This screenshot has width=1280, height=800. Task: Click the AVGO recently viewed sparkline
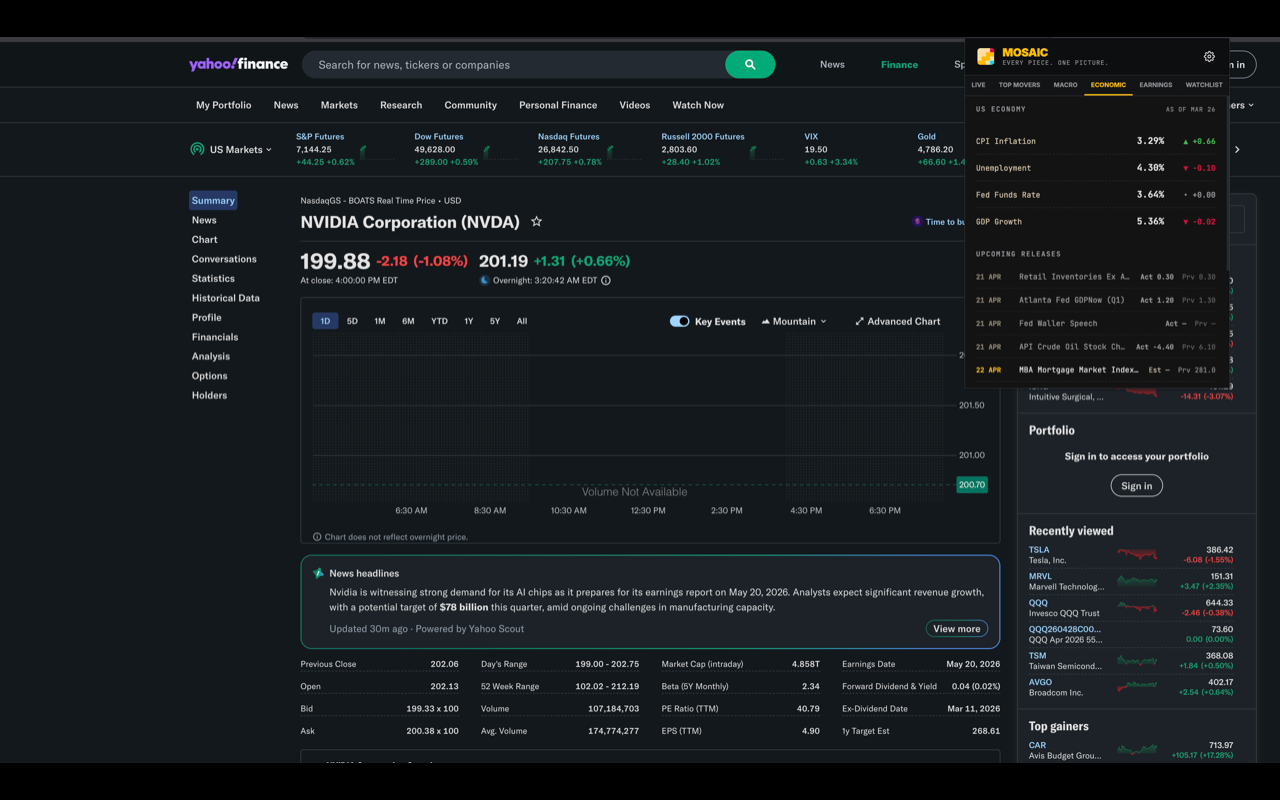coord(1137,687)
